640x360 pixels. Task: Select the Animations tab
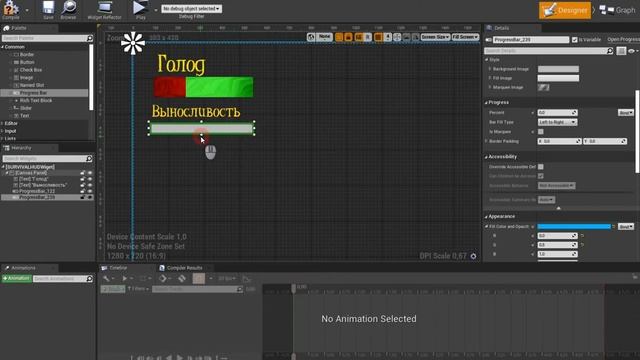[23, 268]
